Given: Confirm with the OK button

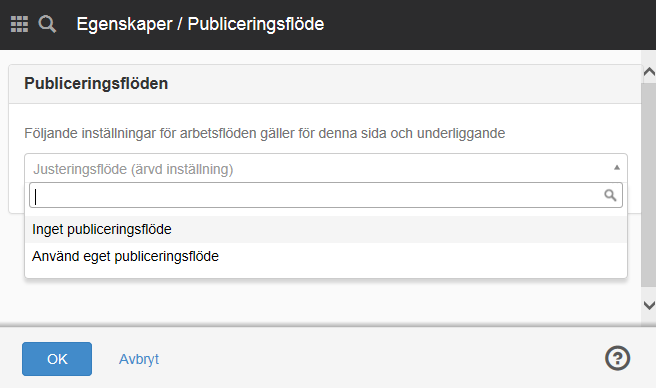Looking at the screenshot, I should [x=57, y=359].
